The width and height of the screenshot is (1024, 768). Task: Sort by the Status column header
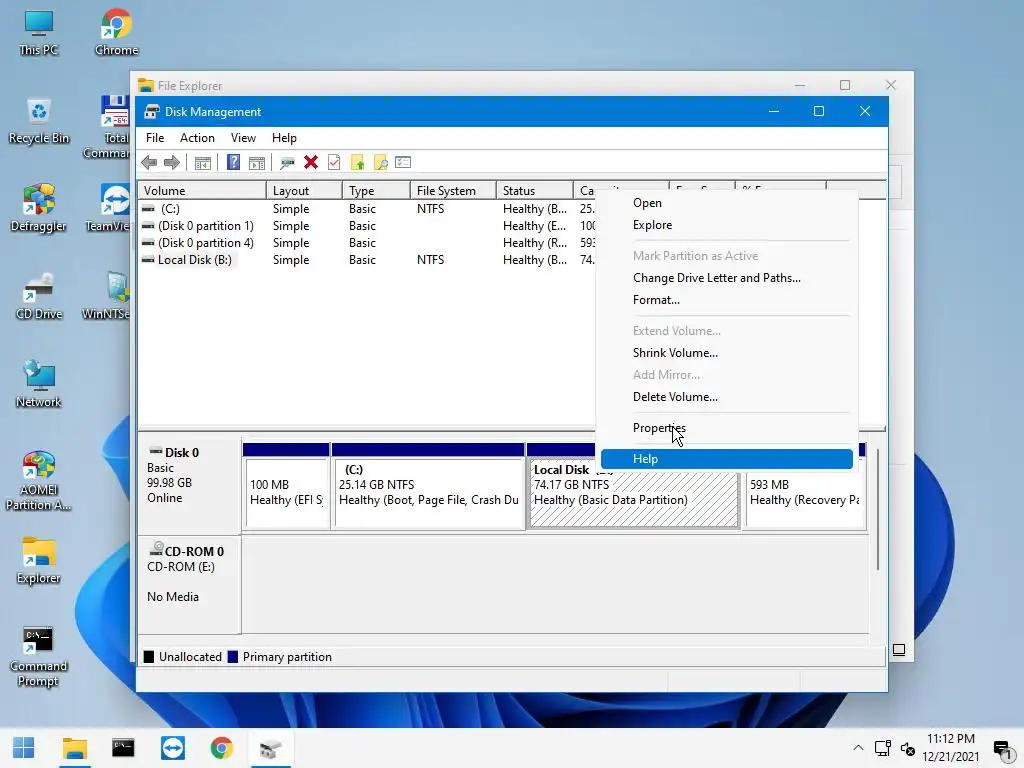pos(535,190)
